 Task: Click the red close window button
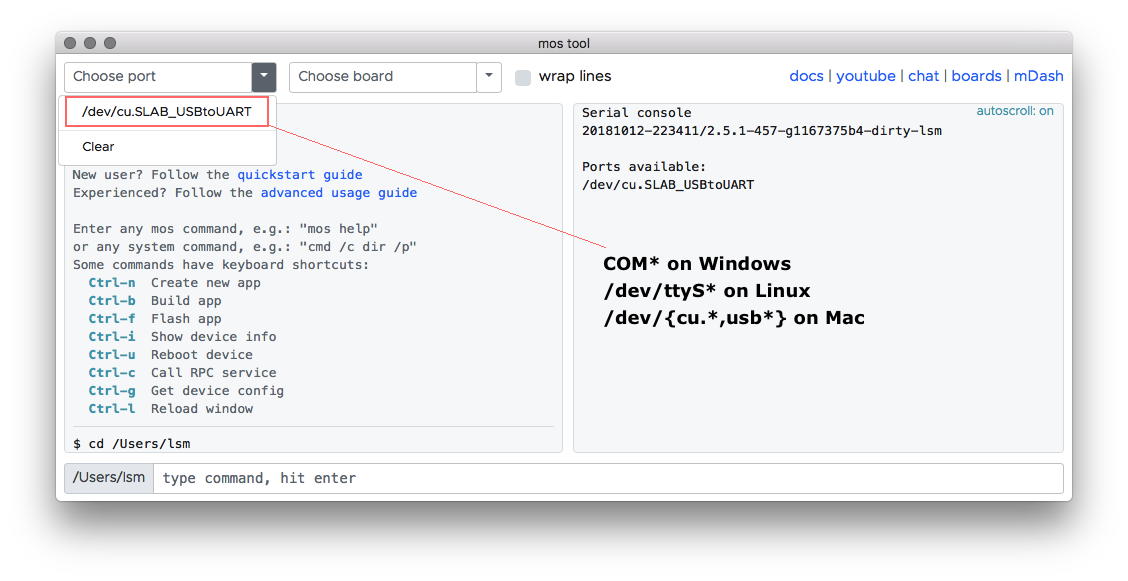[70, 43]
